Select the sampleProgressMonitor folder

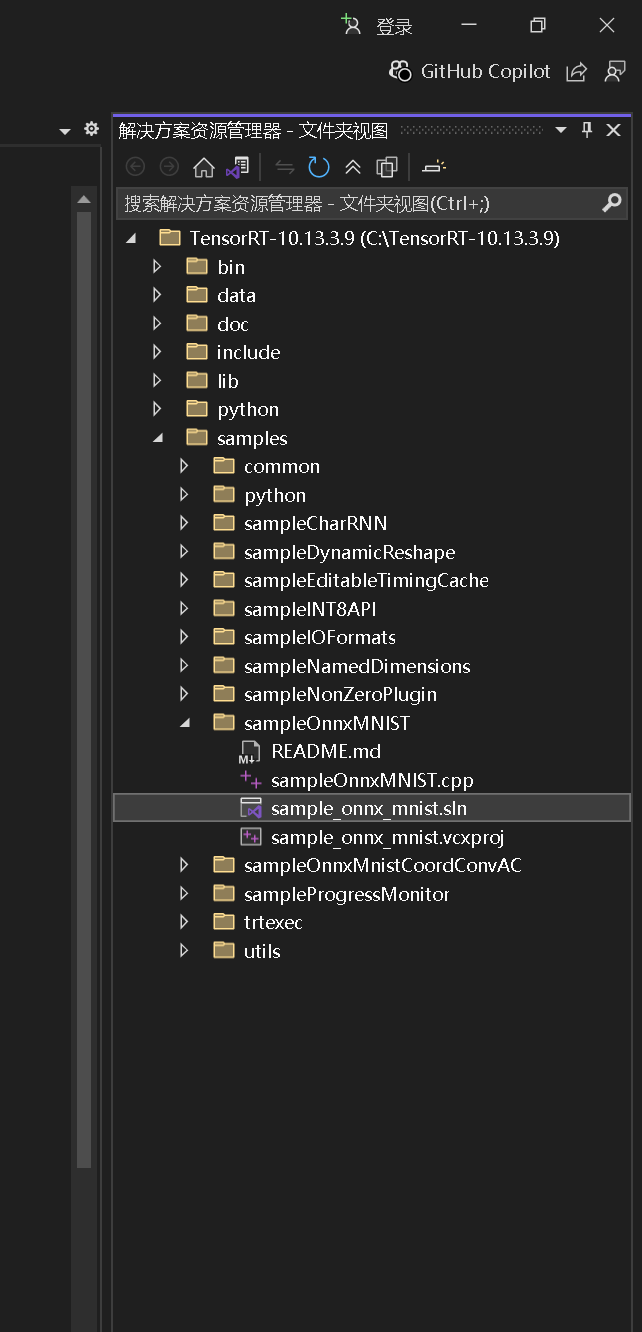tap(346, 894)
